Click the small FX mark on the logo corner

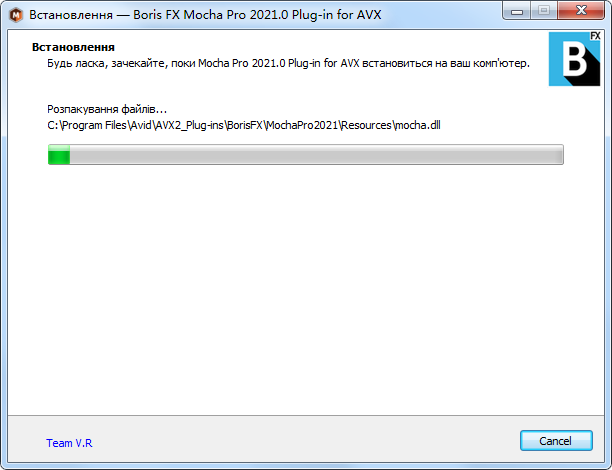tap(595, 36)
